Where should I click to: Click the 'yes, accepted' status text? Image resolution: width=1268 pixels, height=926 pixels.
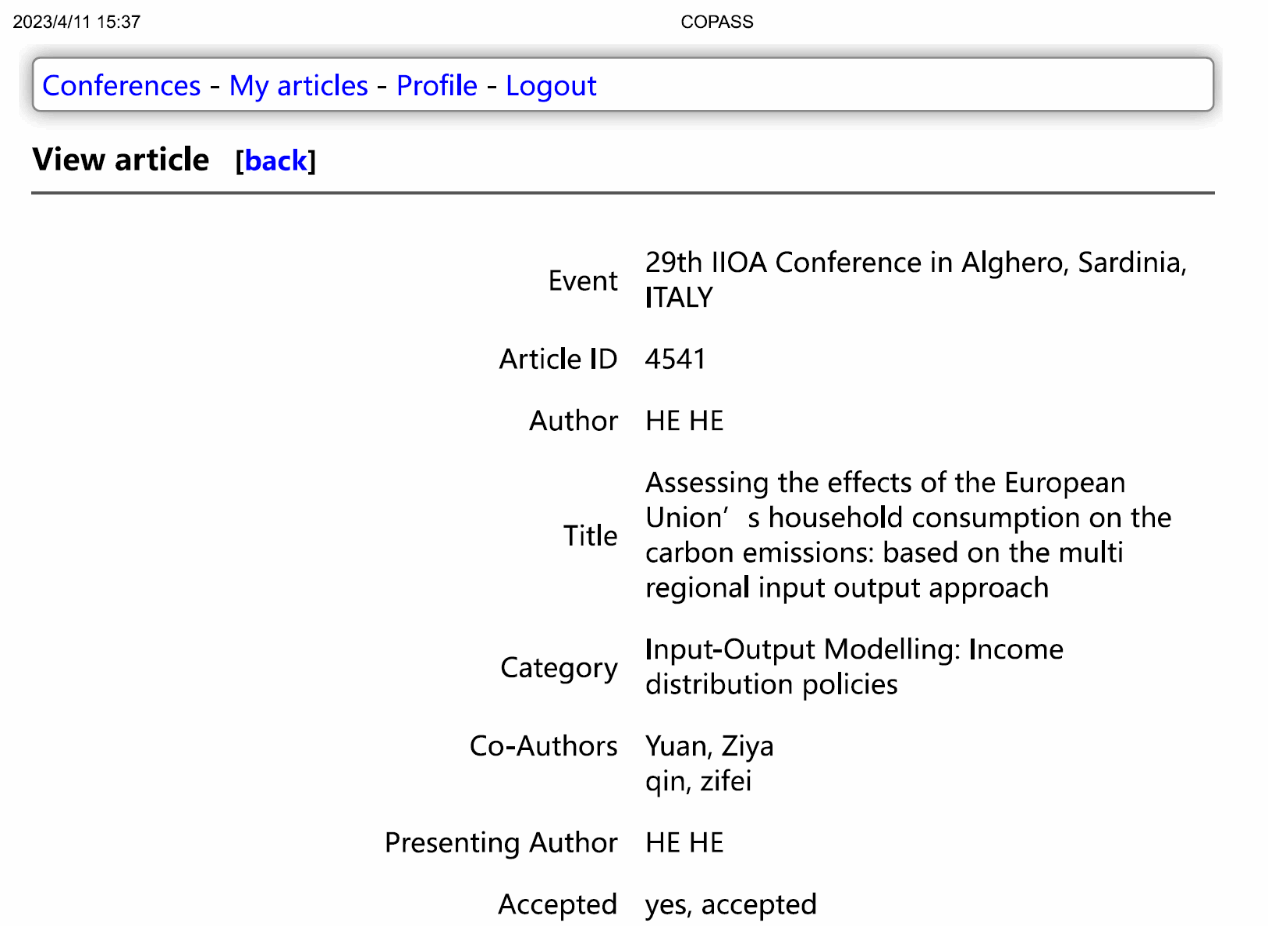coord(730,905)
